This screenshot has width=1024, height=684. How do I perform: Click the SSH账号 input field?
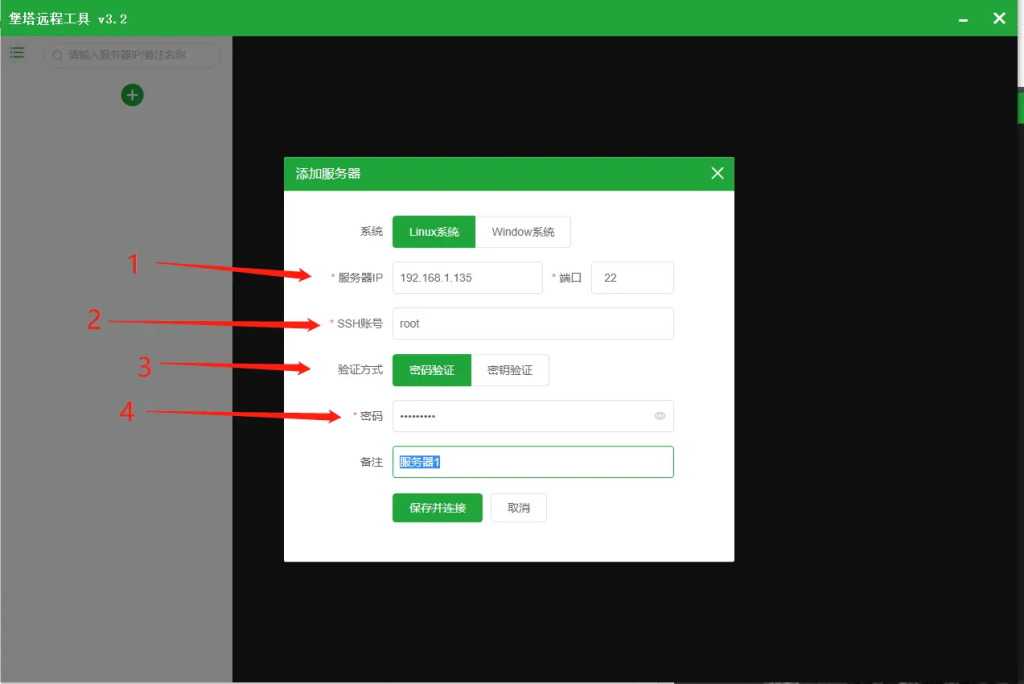pyautogui.click(x=533, y=323)
